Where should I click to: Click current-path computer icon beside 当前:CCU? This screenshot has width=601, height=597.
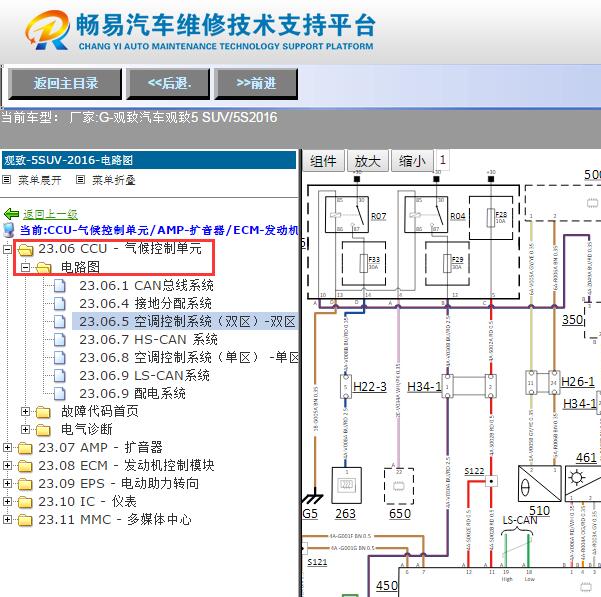[x=8, y=230]
